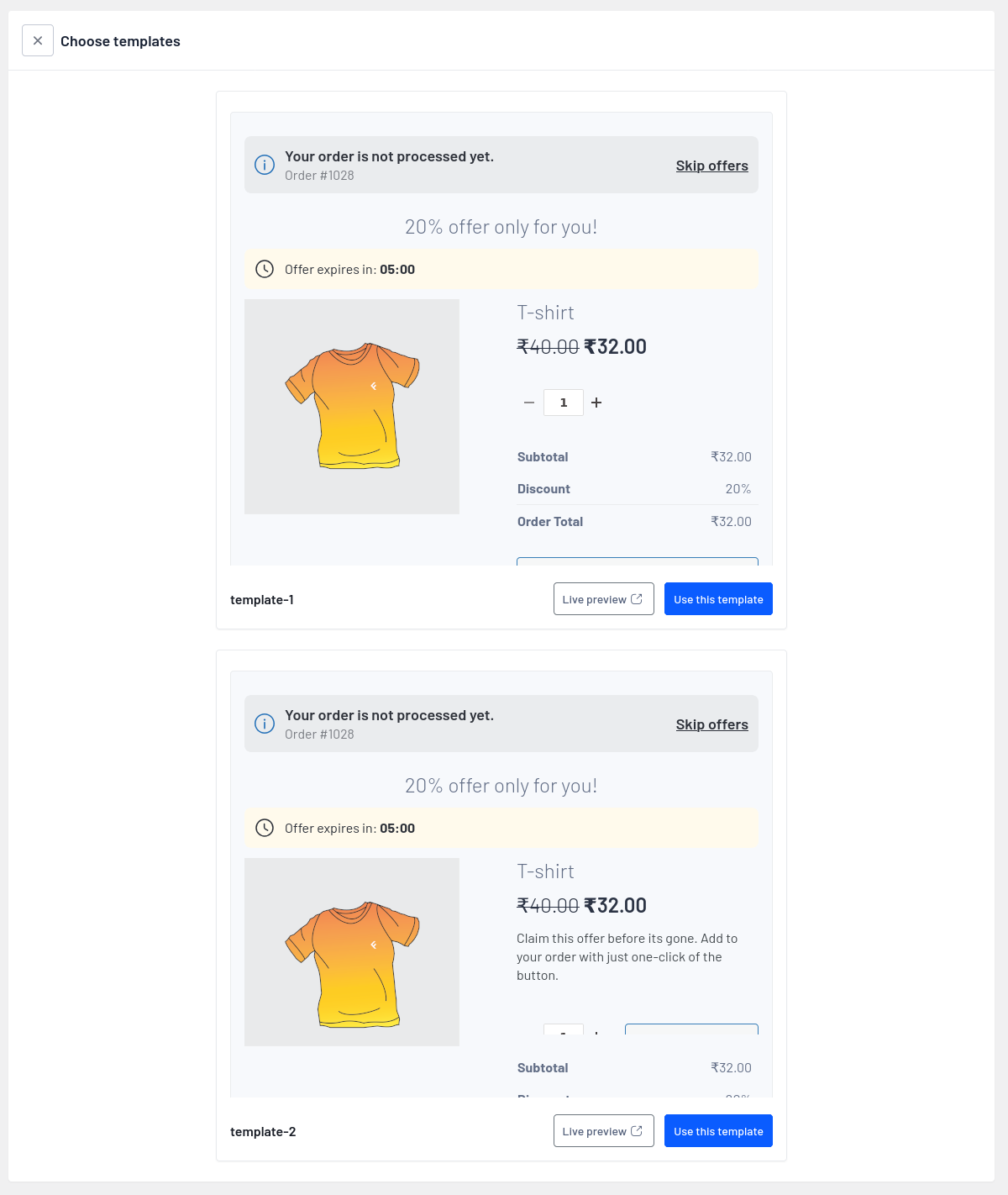Click the T-shirt image in template-1
This screenshot has height=1195, width=1008.
click(x=352, y=407)
